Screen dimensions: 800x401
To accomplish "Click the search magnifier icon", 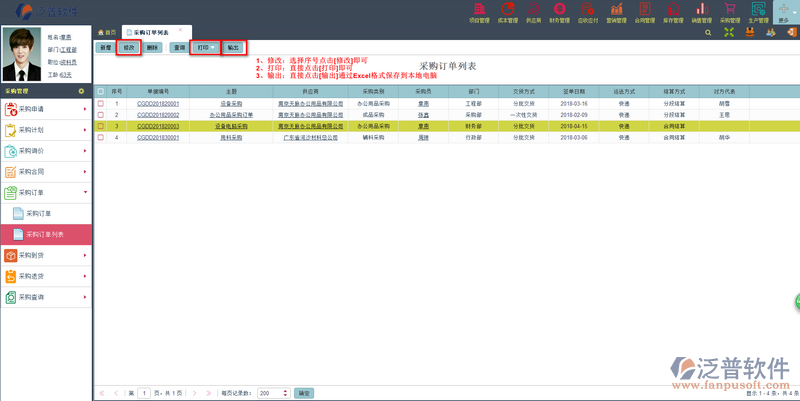I will [x=709, y=32].
